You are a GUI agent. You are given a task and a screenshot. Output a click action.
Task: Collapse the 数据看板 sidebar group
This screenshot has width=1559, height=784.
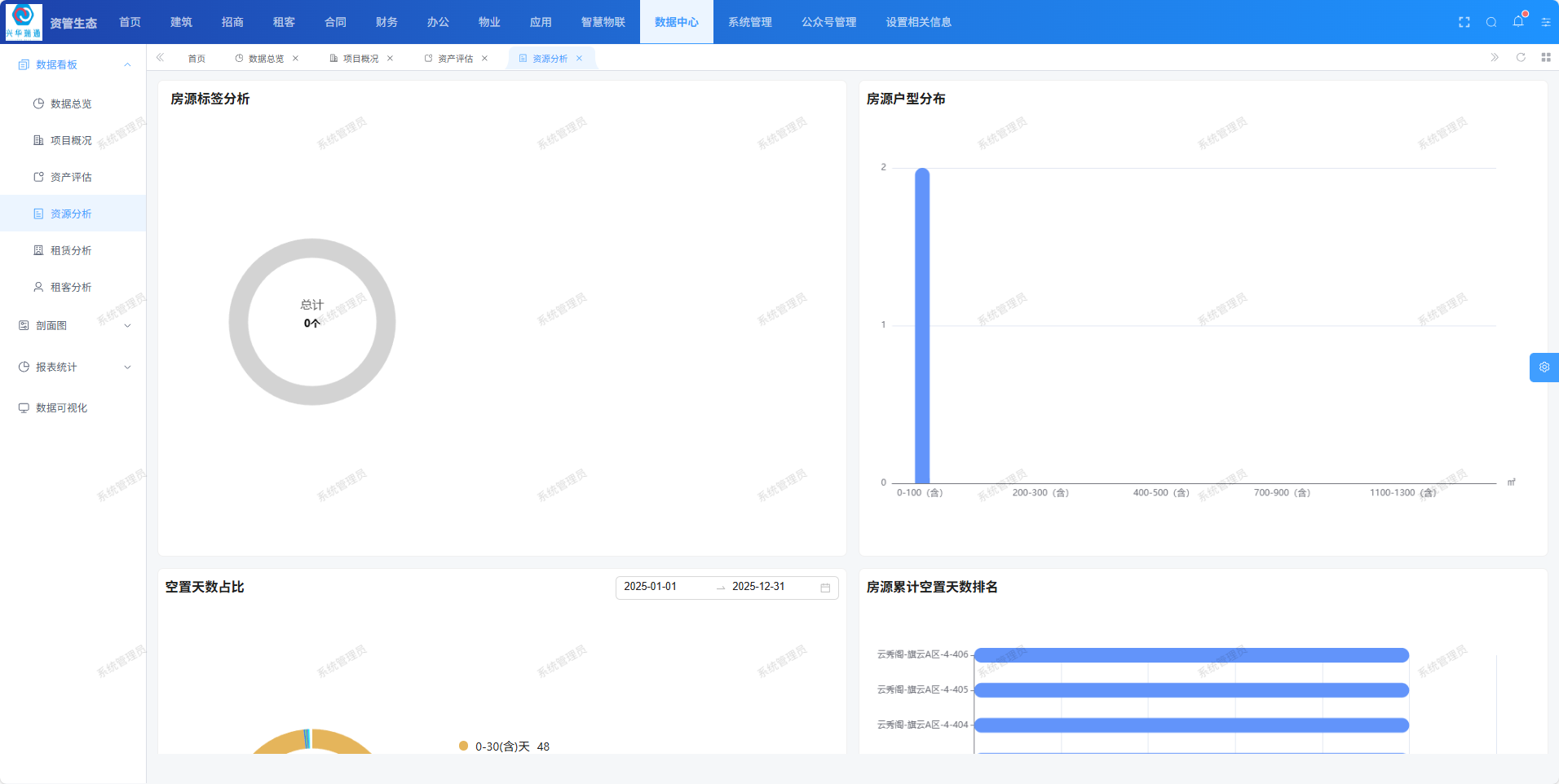[x=127, y=64]
